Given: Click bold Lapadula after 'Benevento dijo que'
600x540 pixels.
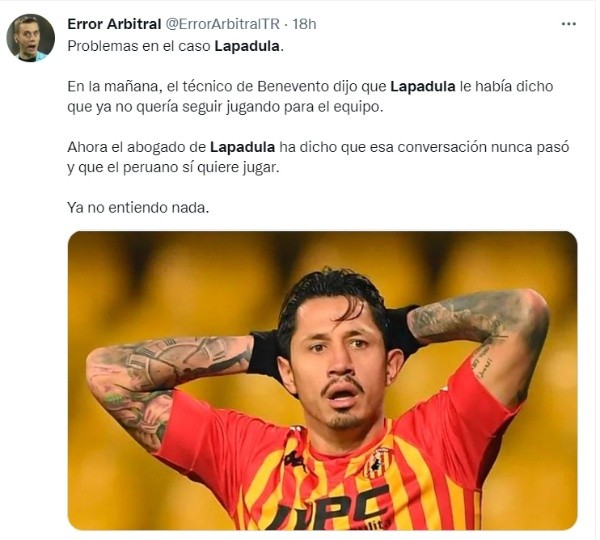Looking at the screenshot, I should [423, 86].
